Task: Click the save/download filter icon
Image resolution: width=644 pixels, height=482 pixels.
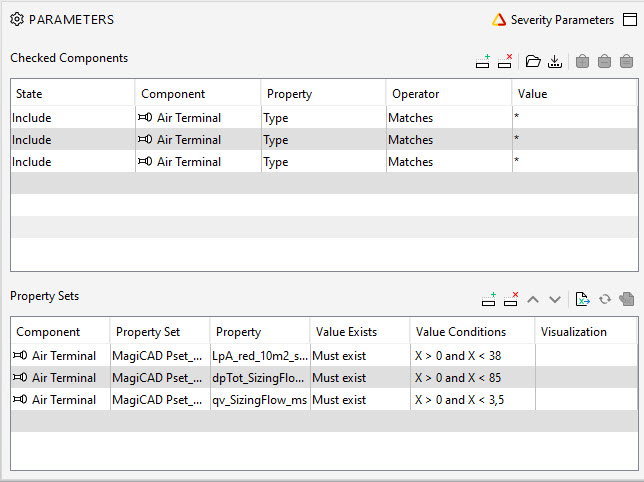Action: (555, 62)
